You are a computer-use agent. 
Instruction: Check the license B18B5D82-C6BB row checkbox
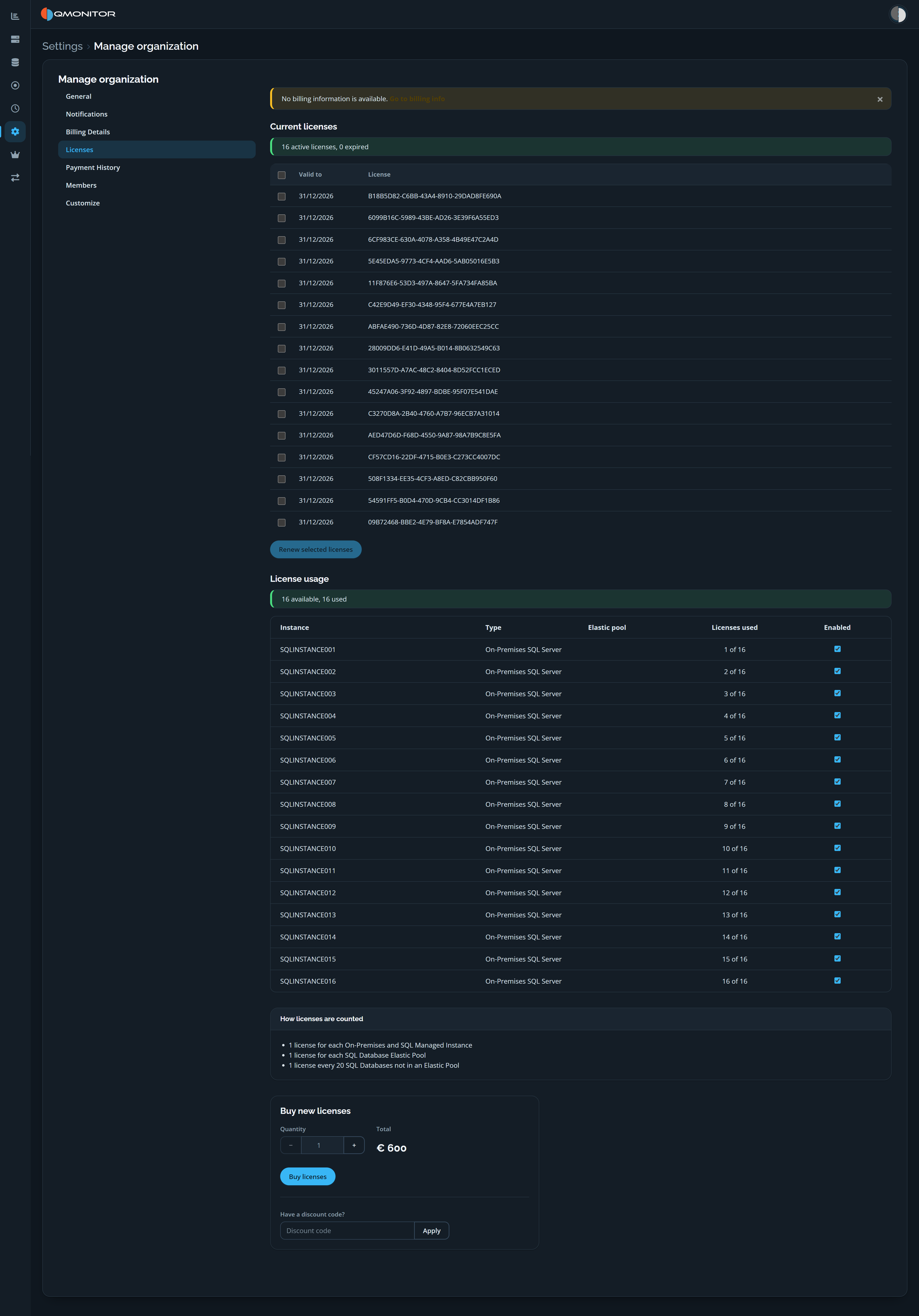[281, 197]
